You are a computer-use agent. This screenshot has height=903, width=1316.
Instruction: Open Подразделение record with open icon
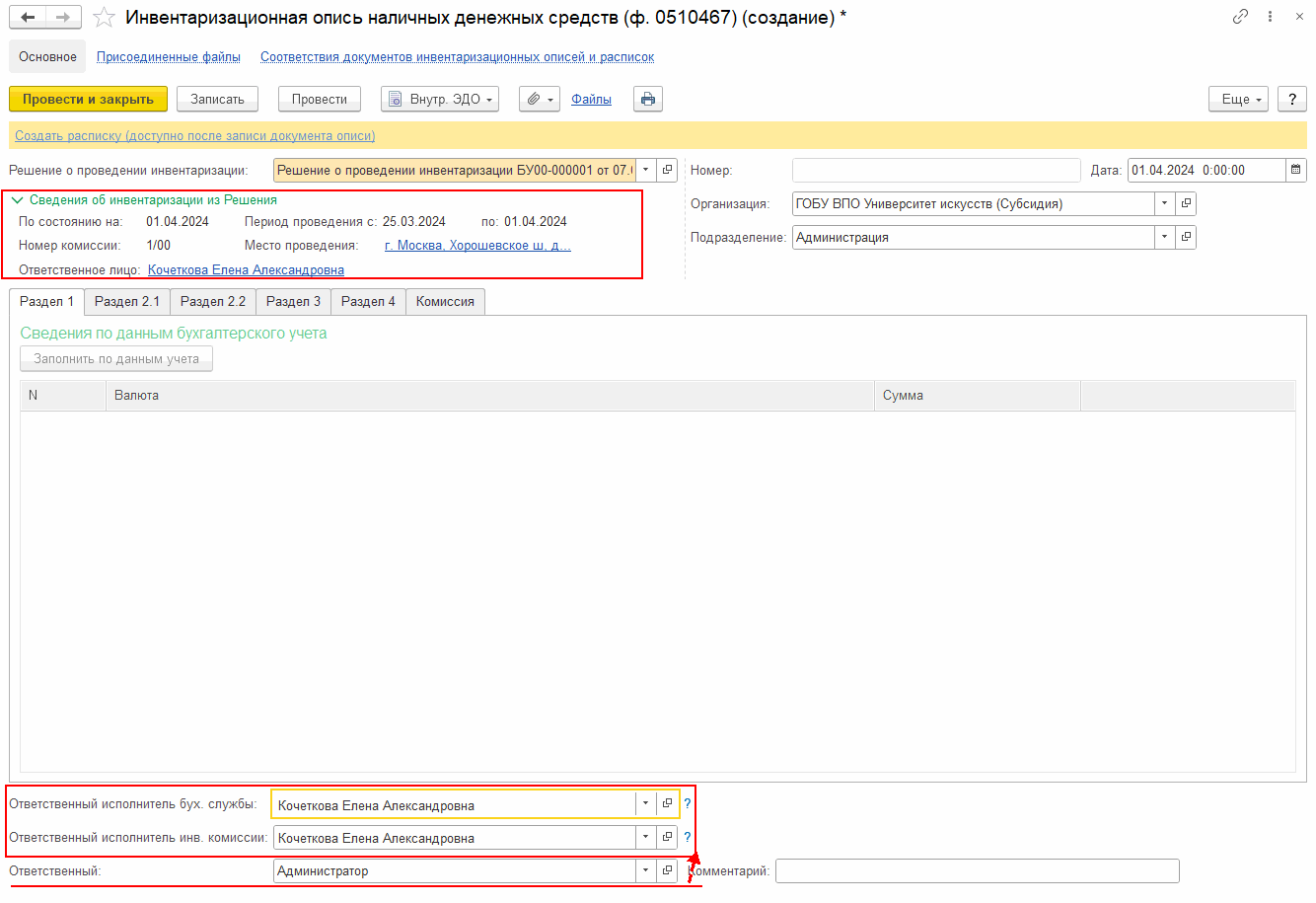(x=1186, y=237)
